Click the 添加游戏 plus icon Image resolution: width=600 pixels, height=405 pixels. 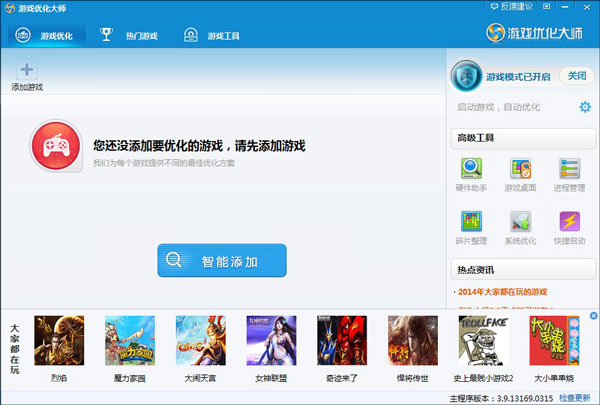coord(27,72)
